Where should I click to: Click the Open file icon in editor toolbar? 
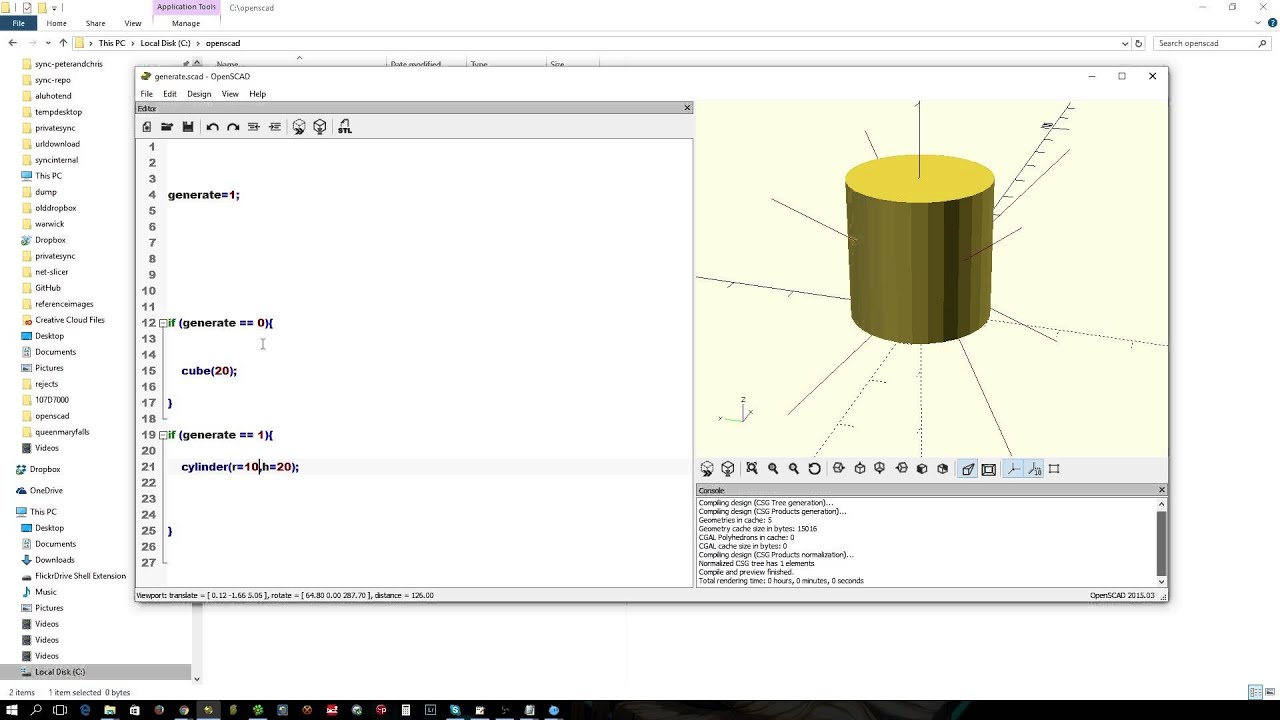click(x=167, y=127)
